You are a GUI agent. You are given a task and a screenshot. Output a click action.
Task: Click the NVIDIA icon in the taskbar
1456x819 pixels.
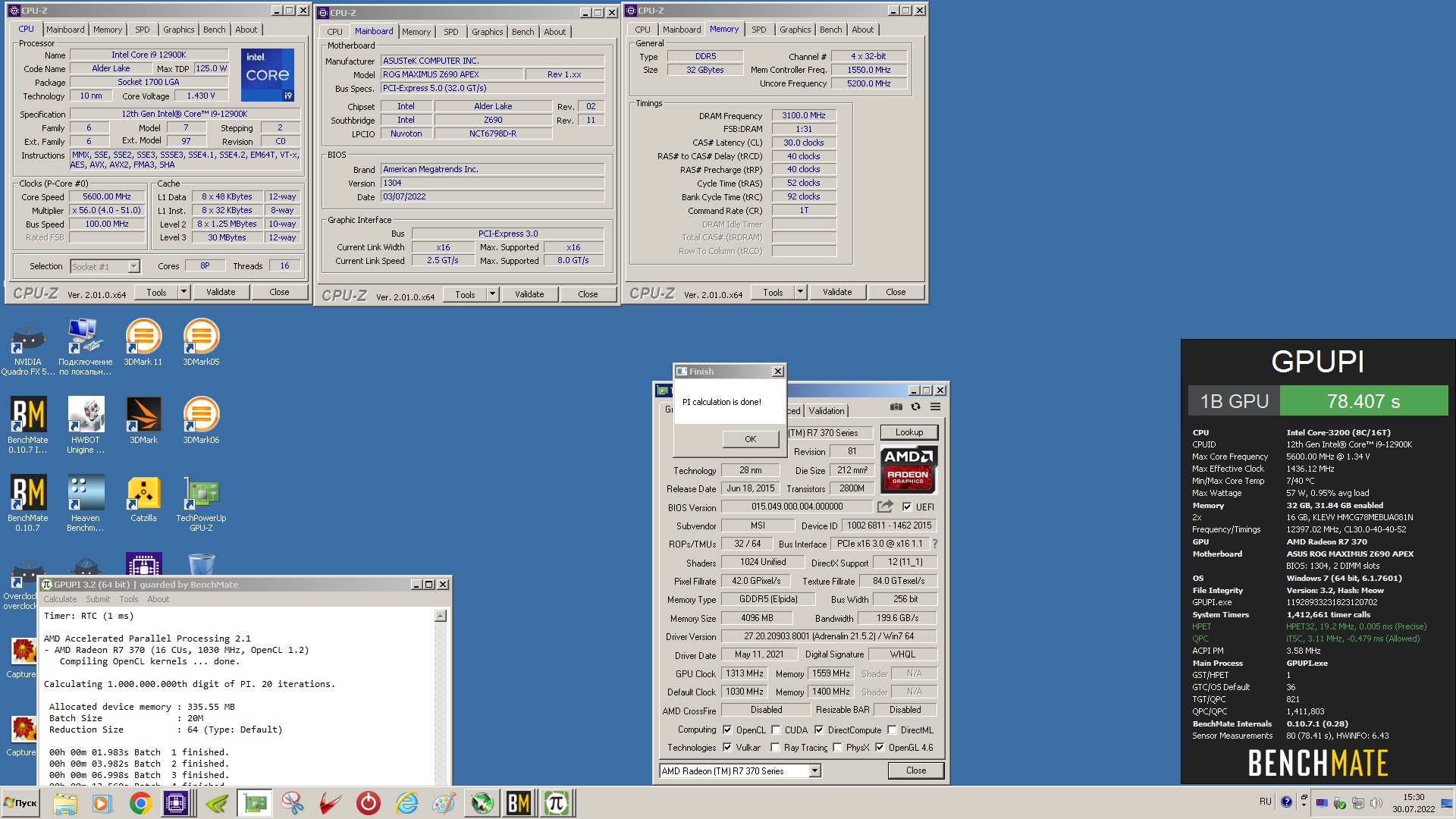tap(216, 802)
